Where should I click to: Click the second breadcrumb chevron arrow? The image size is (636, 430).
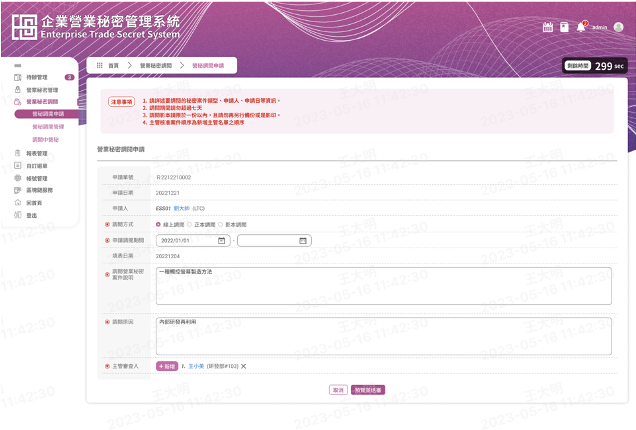(x=182, y=65)
